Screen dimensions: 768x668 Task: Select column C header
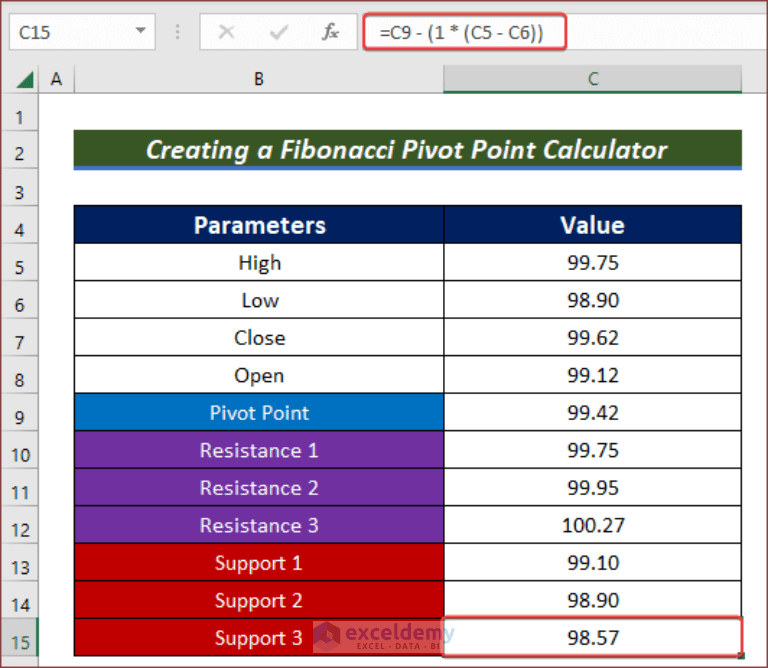coord(593,79)
